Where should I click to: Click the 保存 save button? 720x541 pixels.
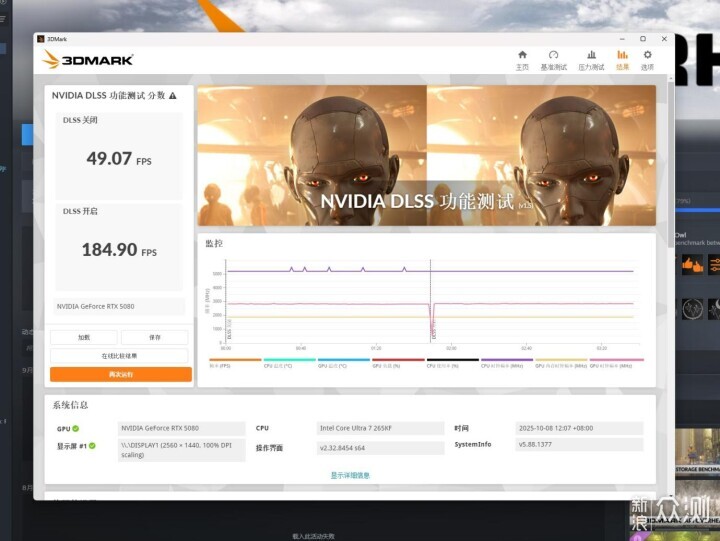(x=155, y=338)
